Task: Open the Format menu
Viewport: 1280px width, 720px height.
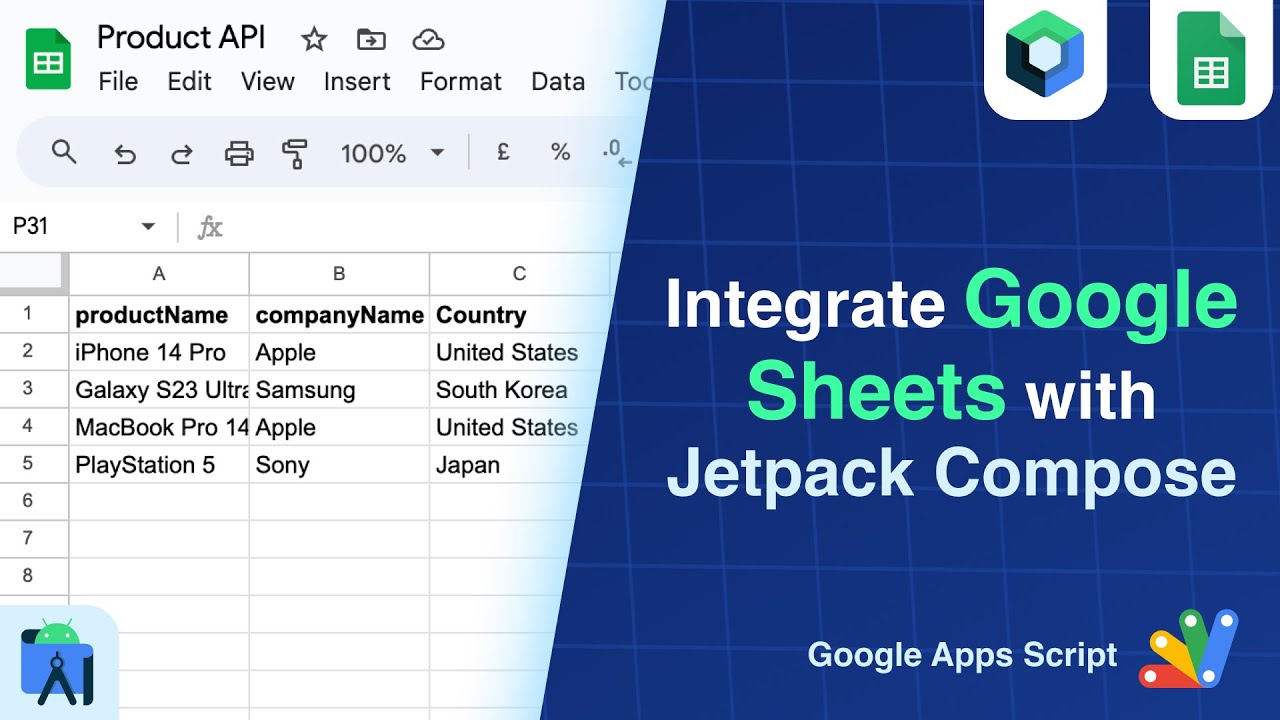Action: pyautogui.click(x=461, y=82)
